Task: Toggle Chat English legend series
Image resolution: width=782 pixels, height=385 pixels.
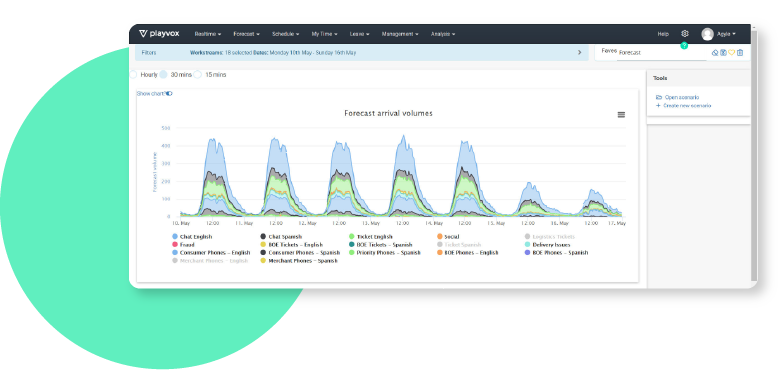Action: tap(192, 237)
